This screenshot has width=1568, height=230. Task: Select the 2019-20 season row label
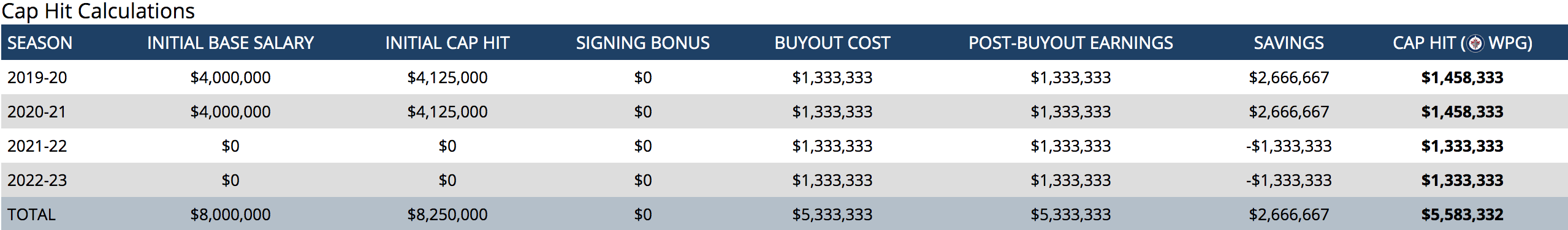click(37, 78)
